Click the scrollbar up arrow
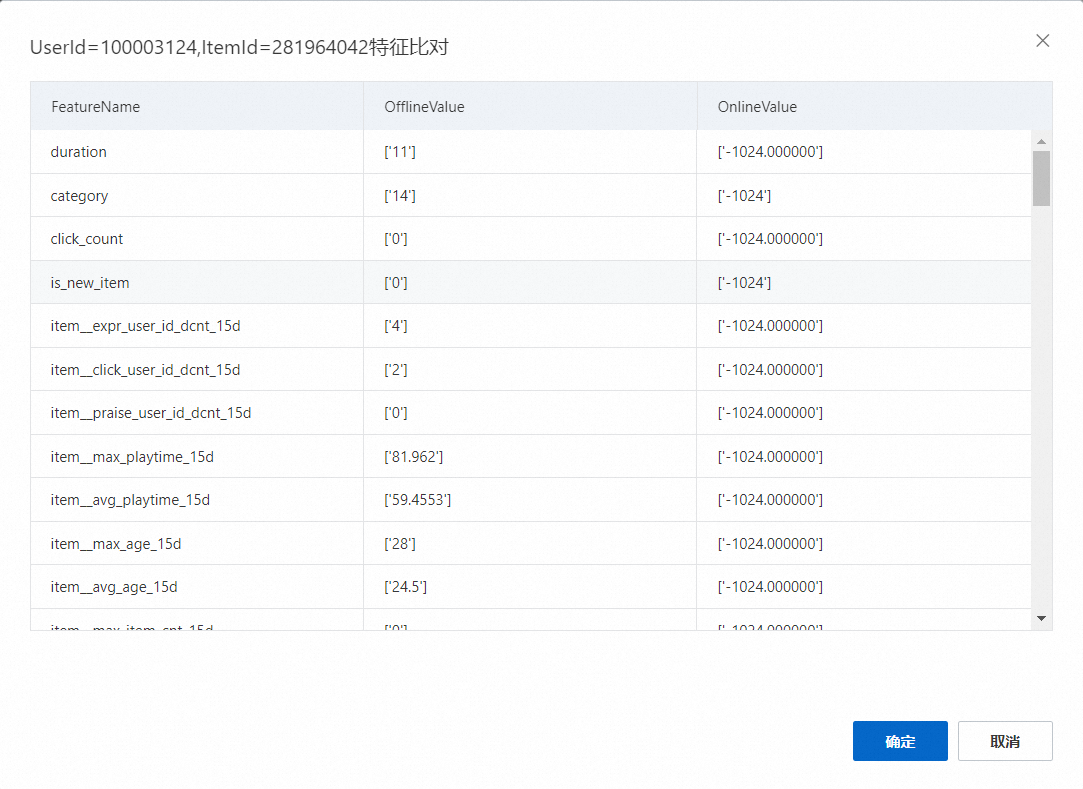 (1042, 141)
